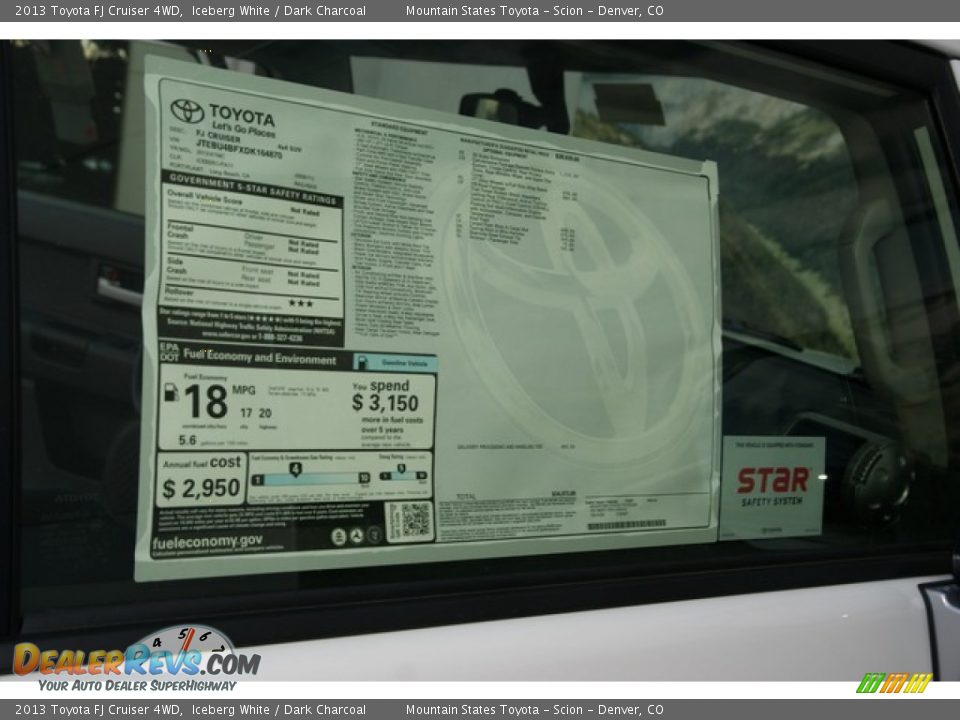
Task: Click the 'FJ CRUISER' model line on sticker
Action: coord(218,137)
